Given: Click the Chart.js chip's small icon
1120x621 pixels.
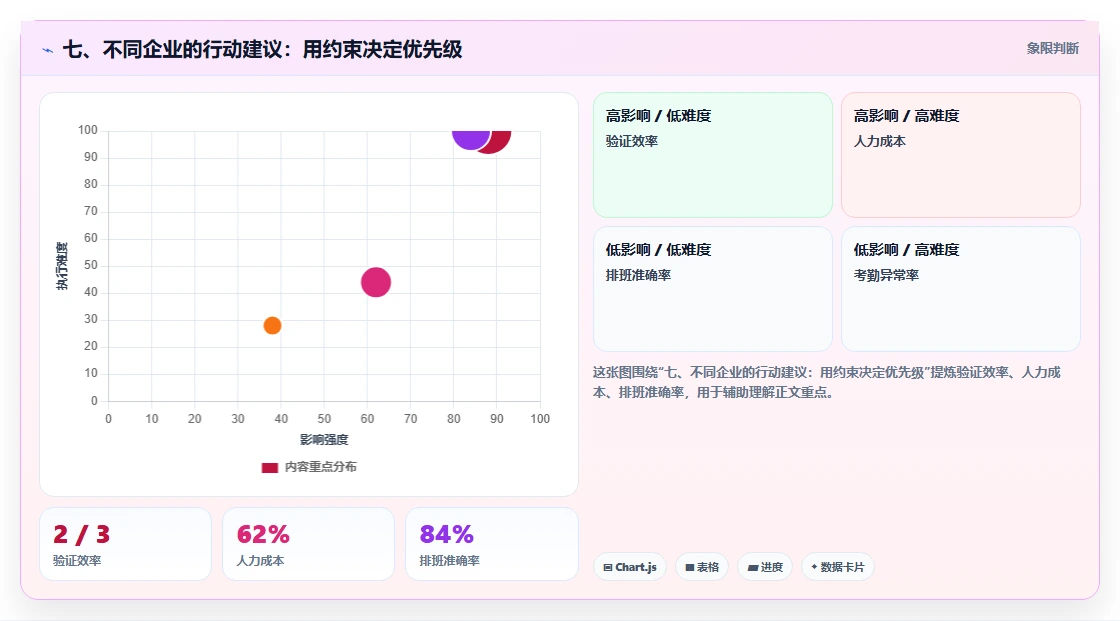Looking at the screenshot, I should pyautogui.click(x=608, y=567).
